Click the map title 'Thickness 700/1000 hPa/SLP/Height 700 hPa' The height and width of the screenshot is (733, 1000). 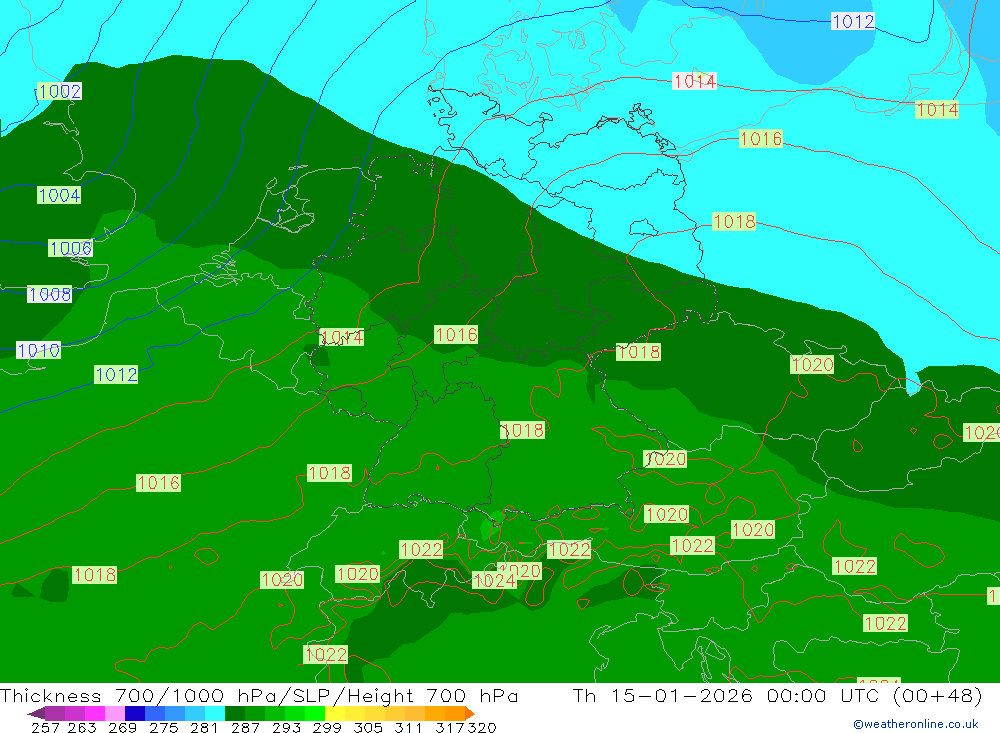pyautogui.click(x=259, y=695)
